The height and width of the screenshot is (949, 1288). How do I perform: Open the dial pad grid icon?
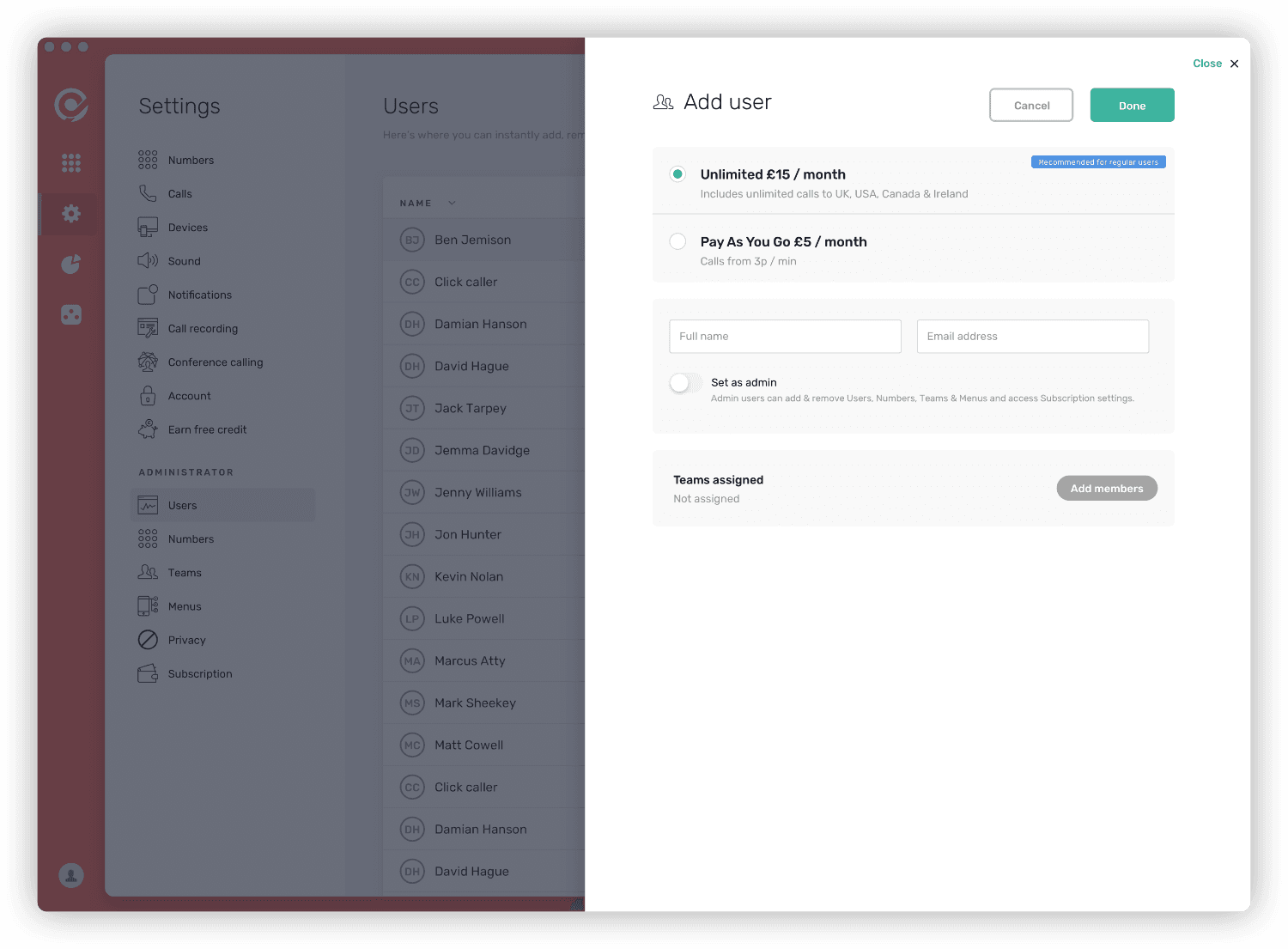click(x=71, y=162)
